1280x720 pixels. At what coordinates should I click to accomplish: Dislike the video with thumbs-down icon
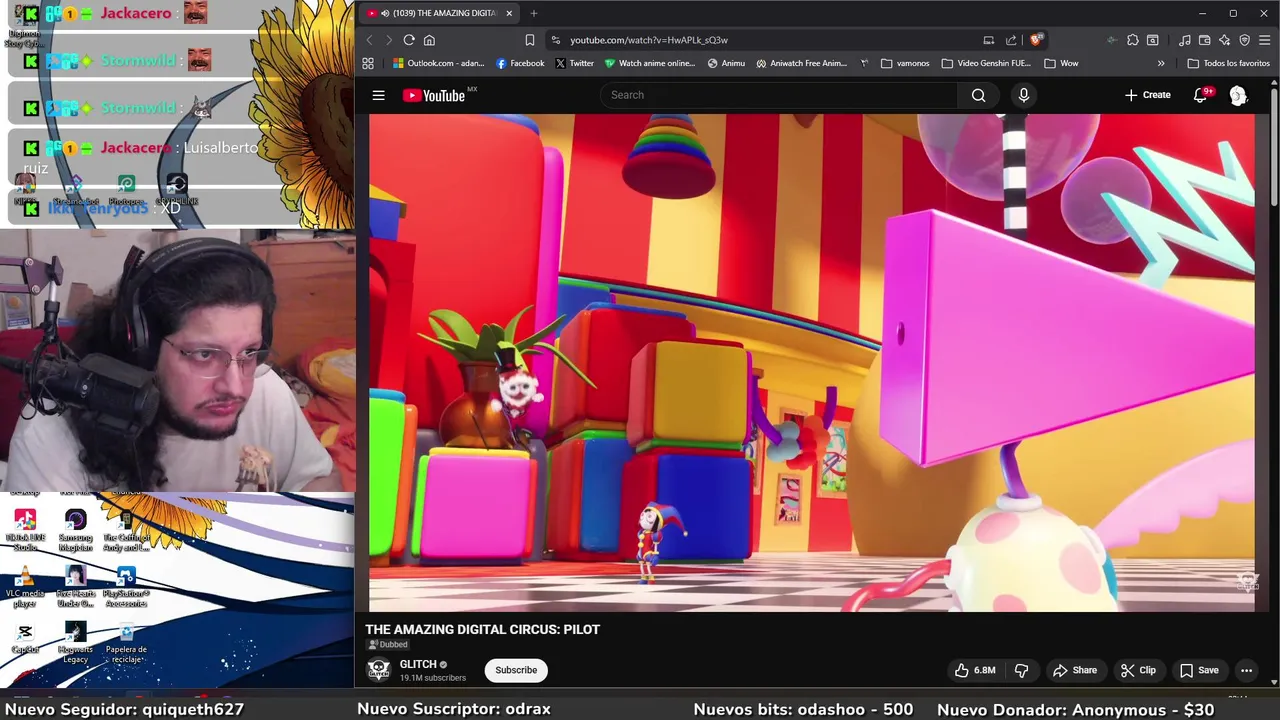(1021, 670)
